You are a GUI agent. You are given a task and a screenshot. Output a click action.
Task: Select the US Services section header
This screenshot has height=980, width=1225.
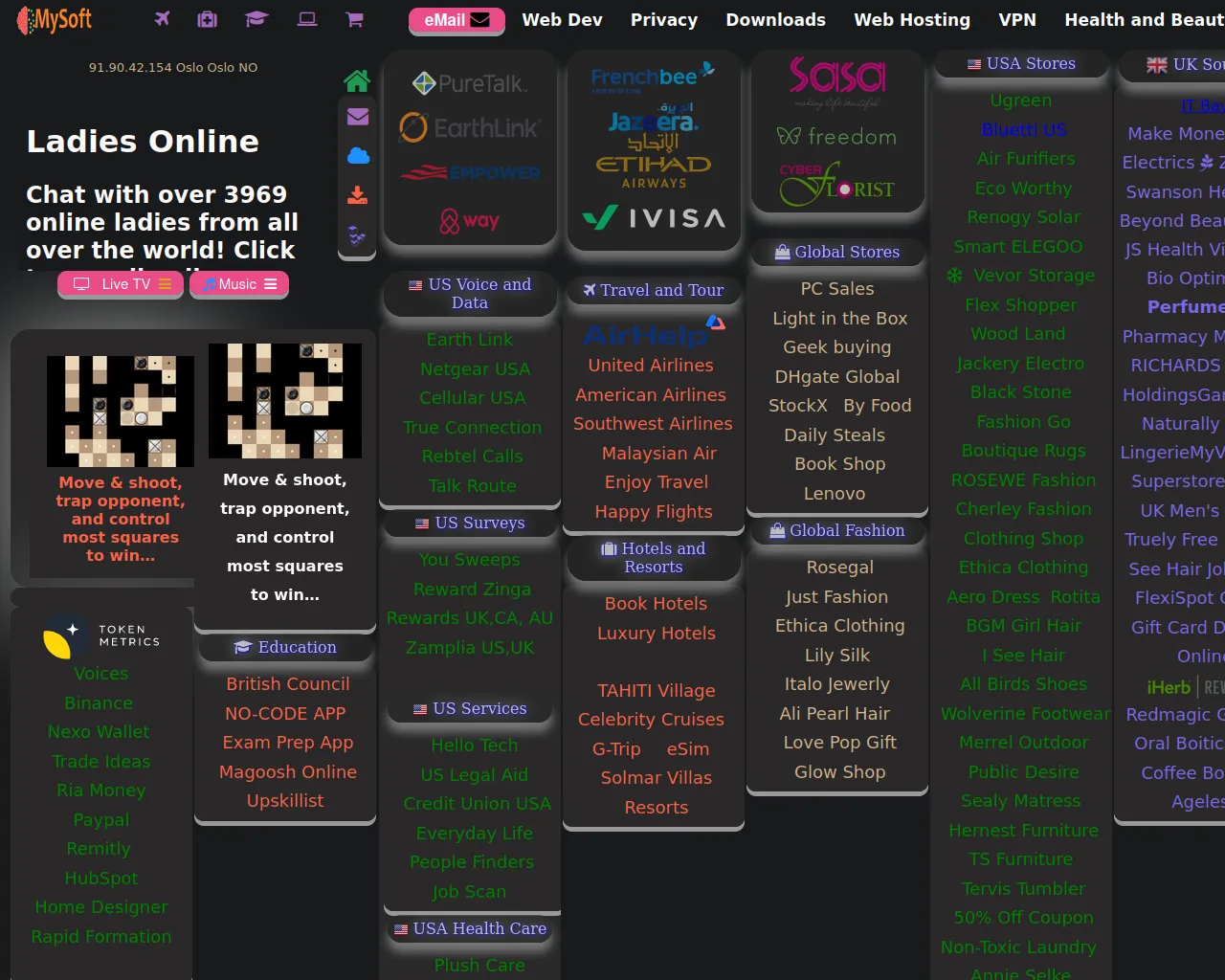470,708
